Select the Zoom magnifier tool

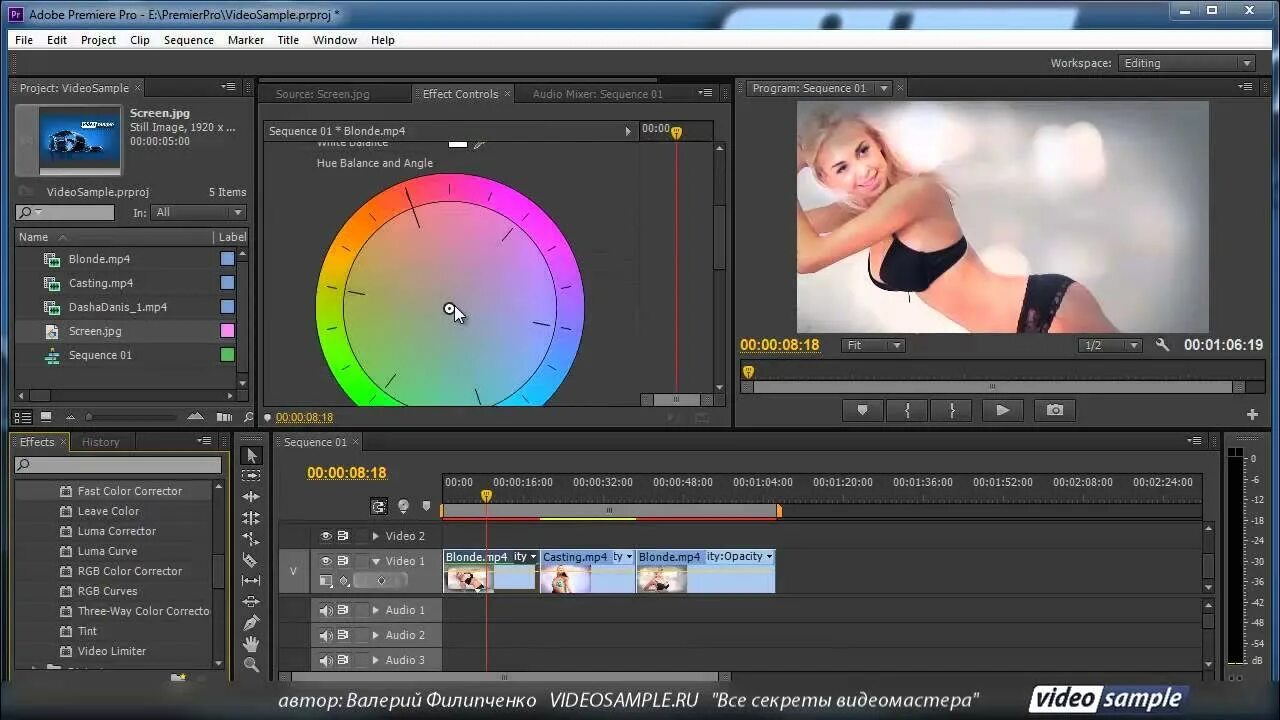(x=251, y=665)
